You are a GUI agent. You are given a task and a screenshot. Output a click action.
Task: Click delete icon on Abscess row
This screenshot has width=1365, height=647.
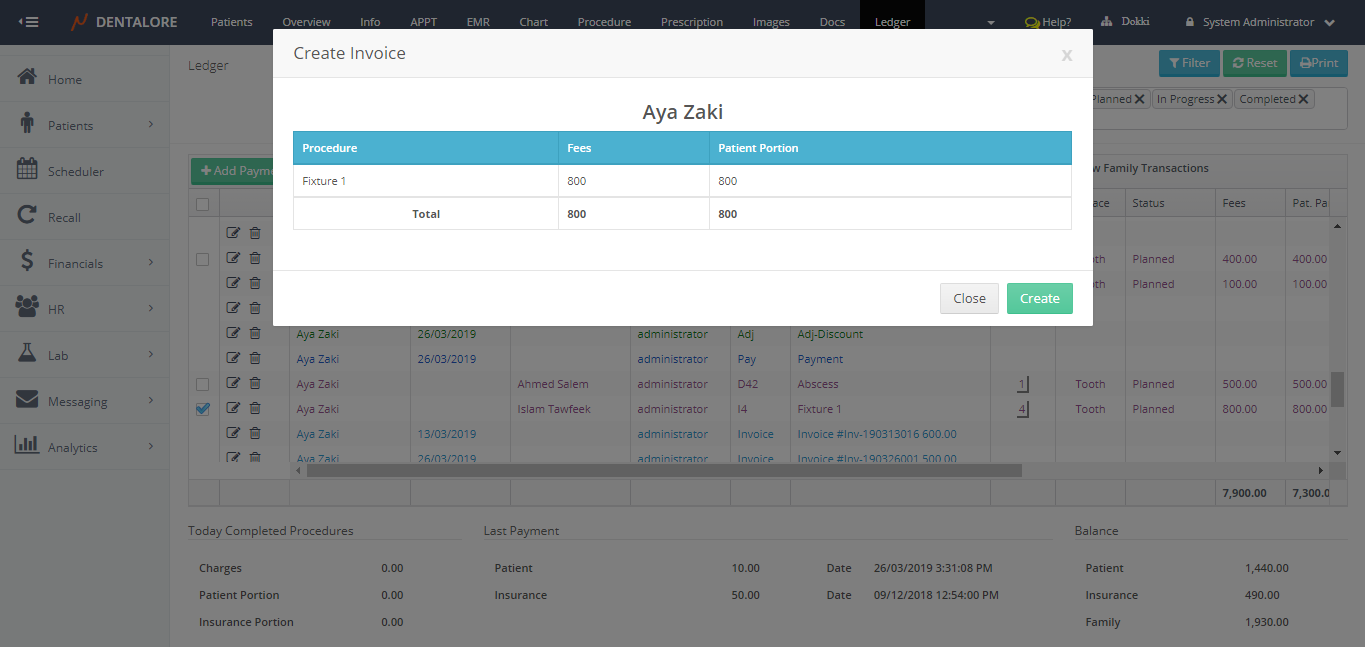(x=255, y=384)
